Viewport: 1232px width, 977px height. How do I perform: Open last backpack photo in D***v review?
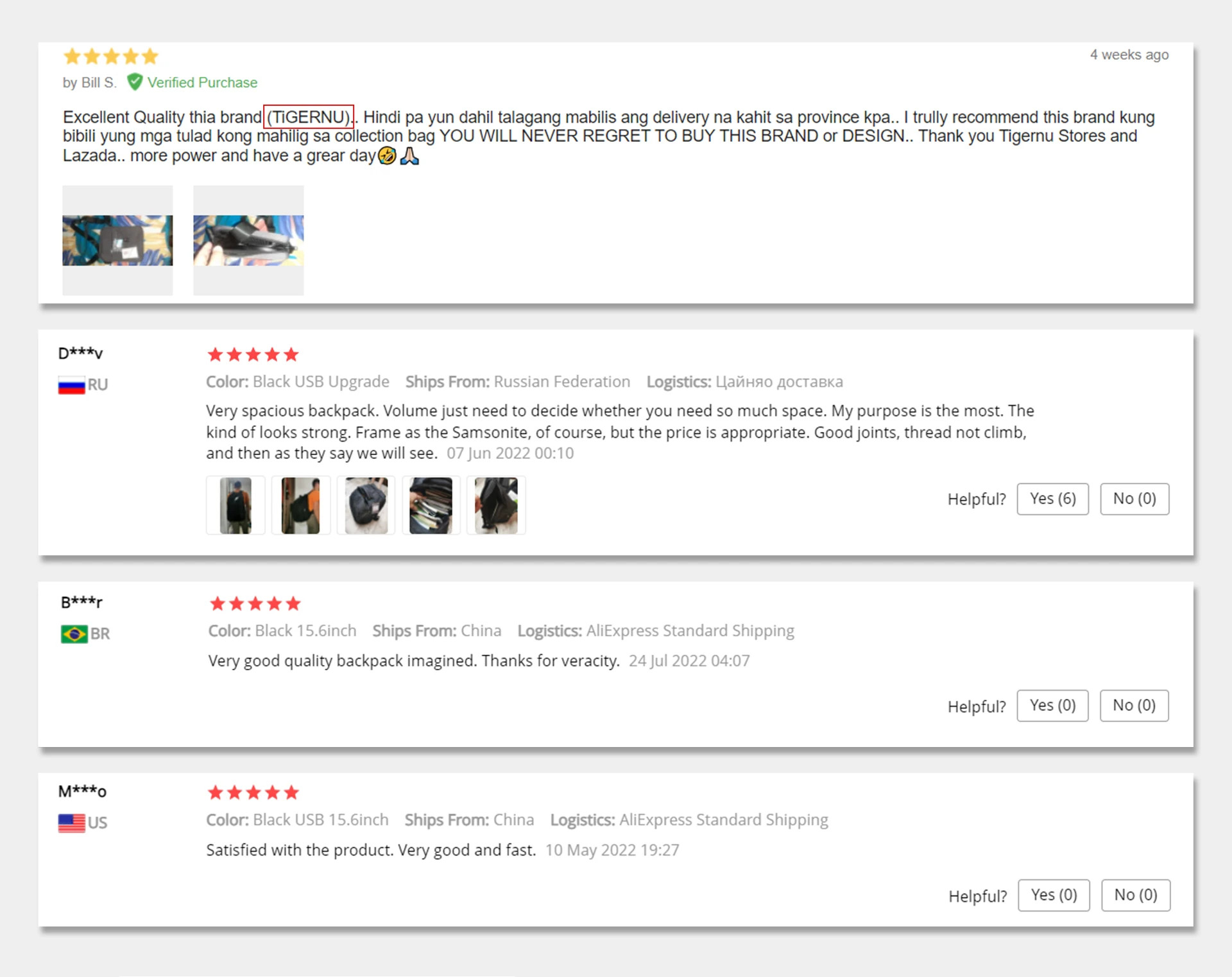[x=496, y=505]
